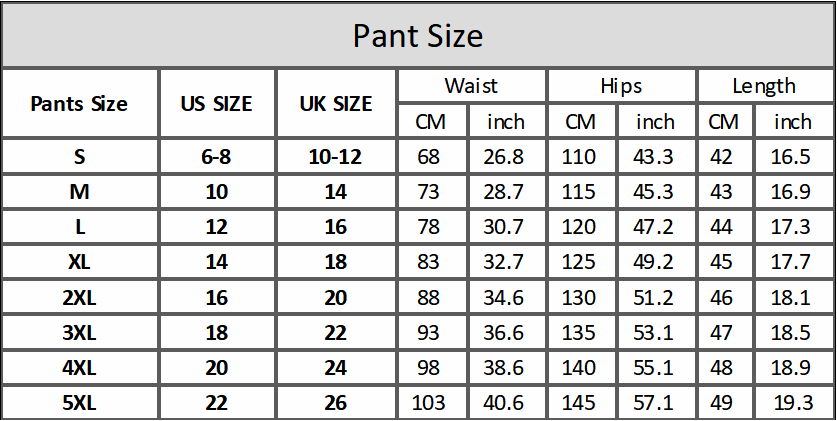This screenshot has width=837, height=421.
Task: Select the "UK SIZE" column header
Action: 336,103
